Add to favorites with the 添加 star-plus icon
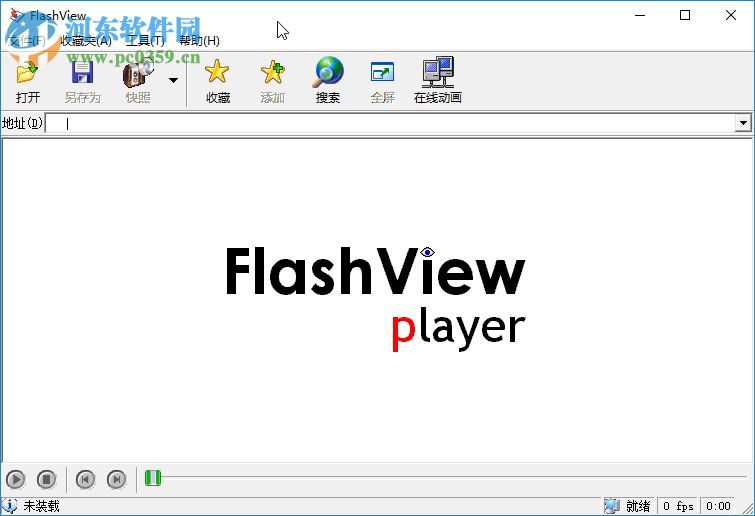 [273, 72]
